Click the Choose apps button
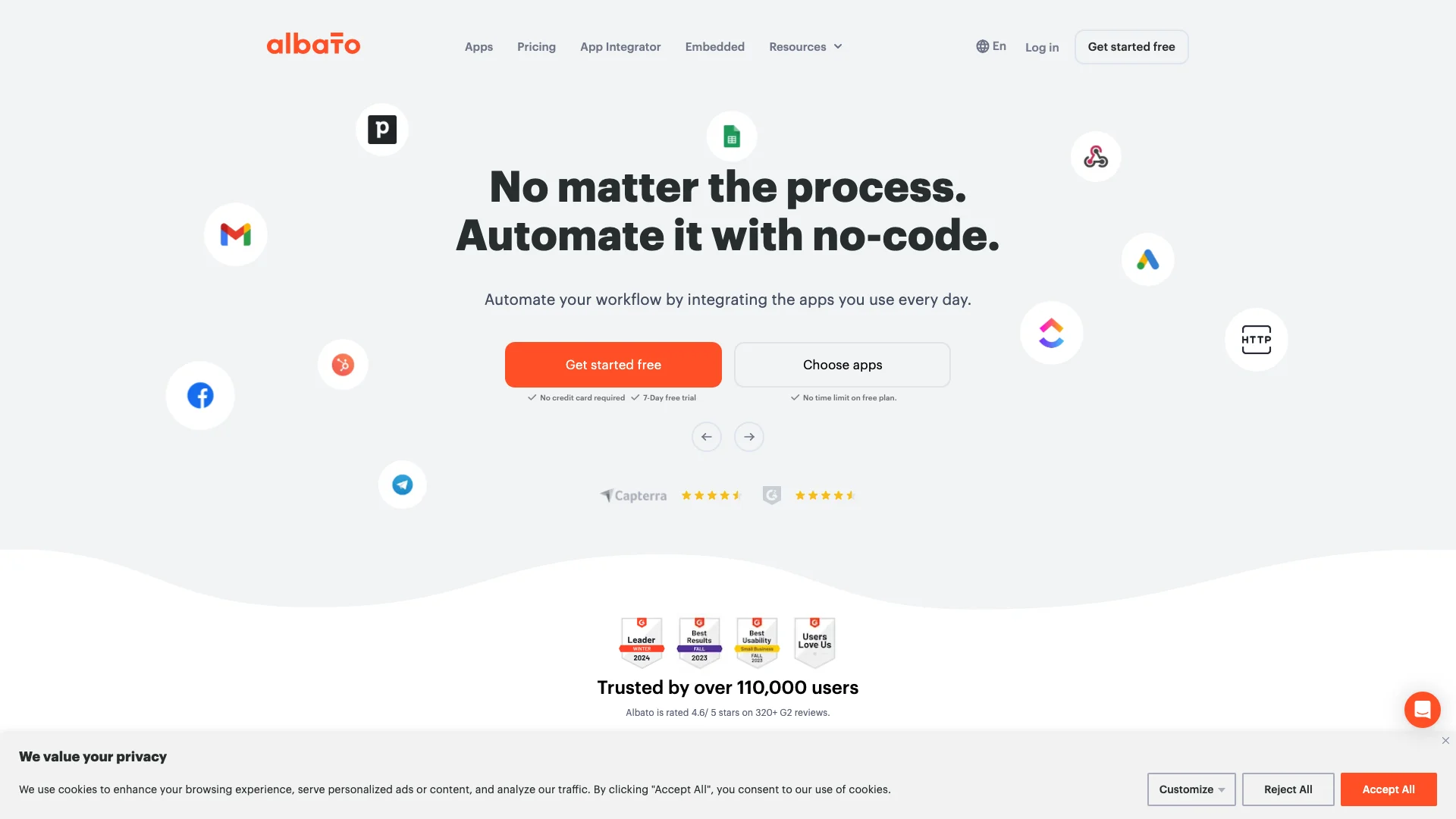 (x=842, y=364)
